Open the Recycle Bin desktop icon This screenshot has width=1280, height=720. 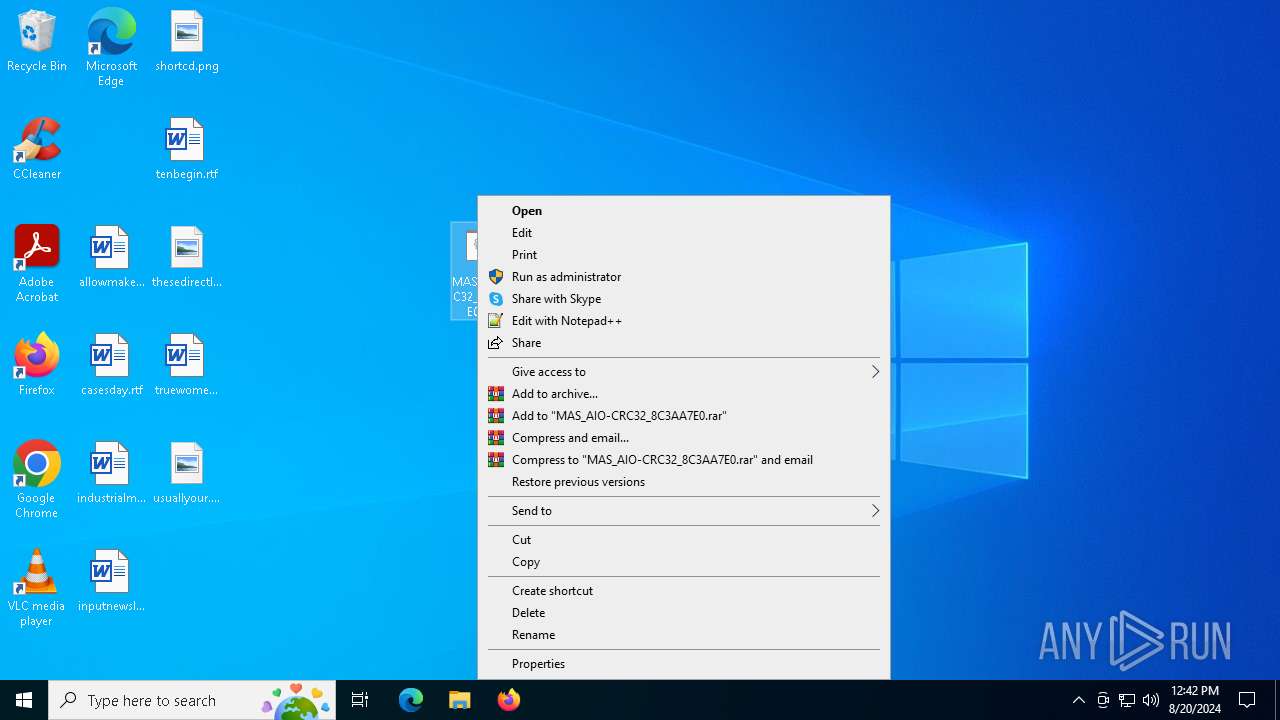point(37,42)
